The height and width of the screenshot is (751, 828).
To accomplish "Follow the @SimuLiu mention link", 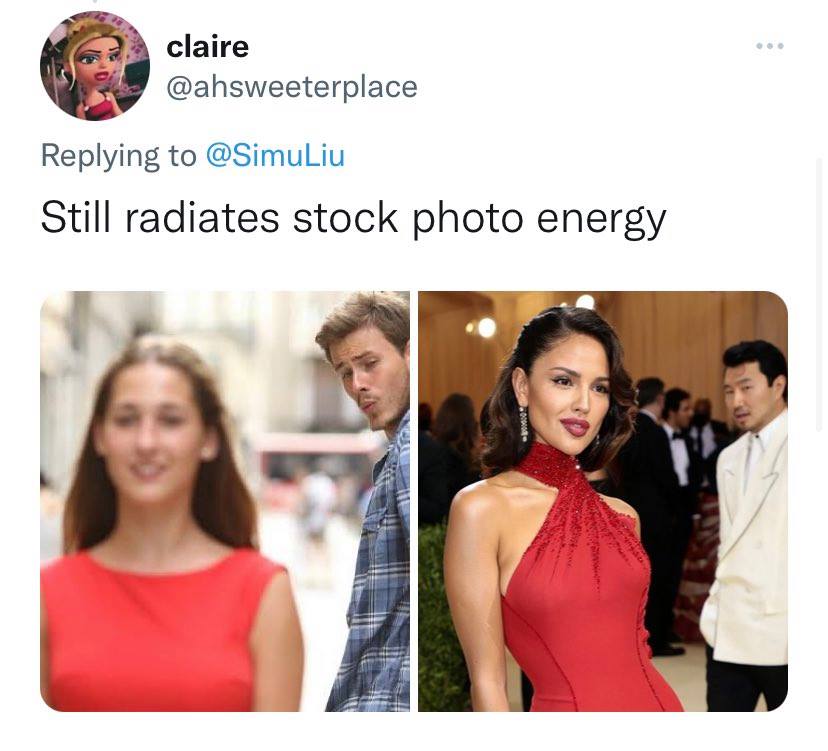I will point(275,156).
